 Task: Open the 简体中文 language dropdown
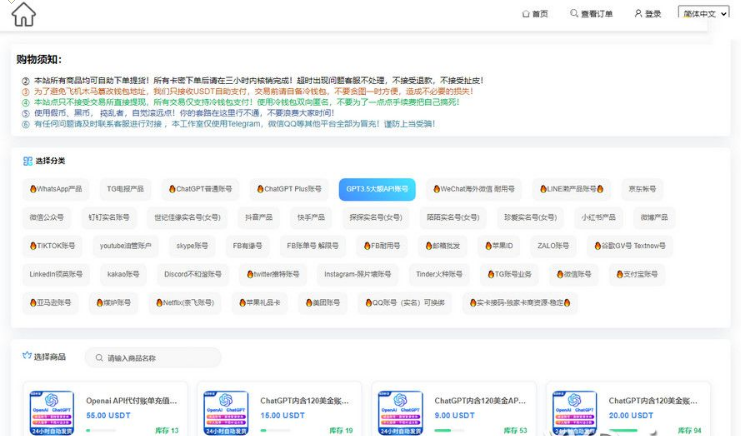(x=703, y=14)
